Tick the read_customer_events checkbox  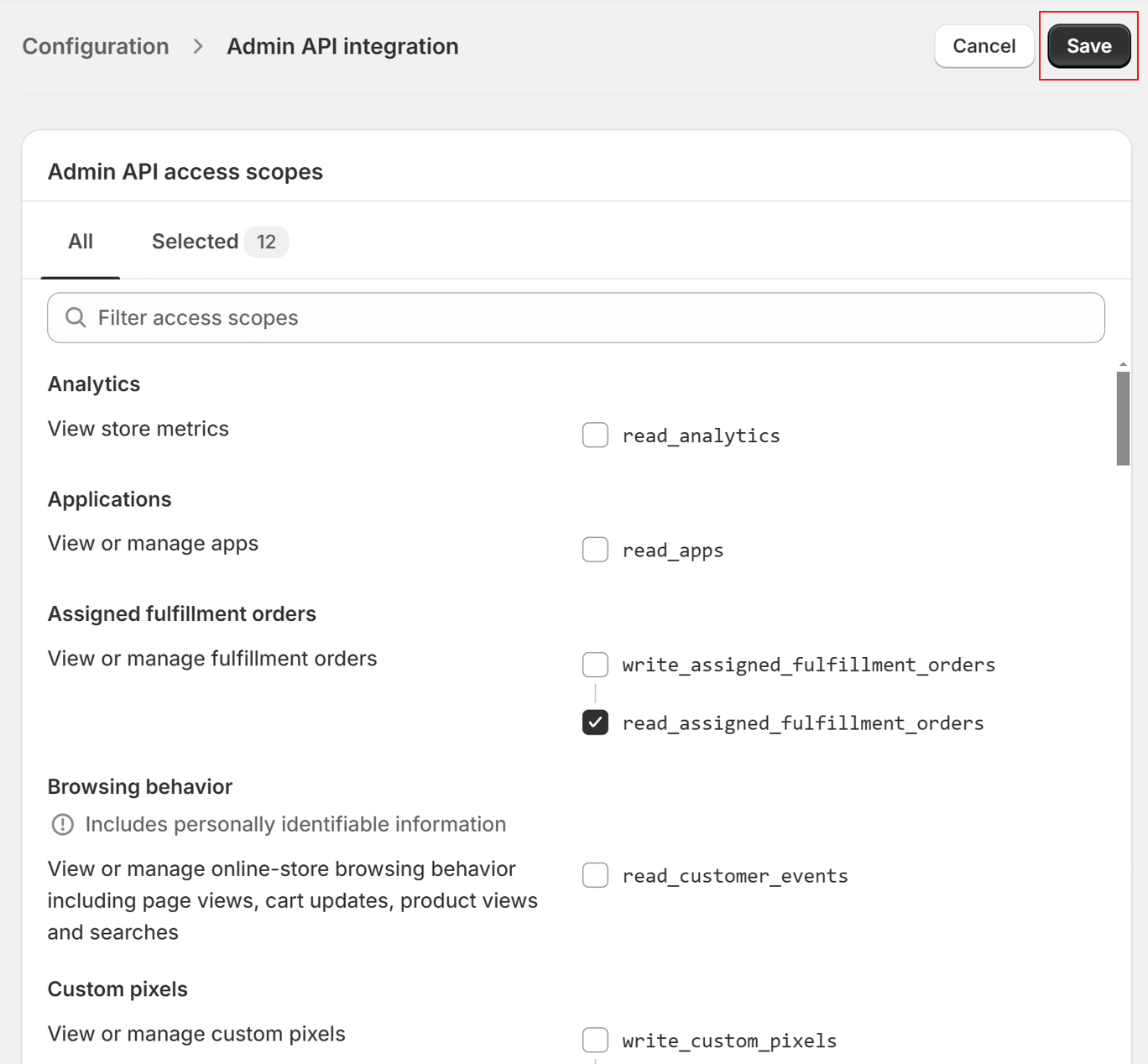595,875
